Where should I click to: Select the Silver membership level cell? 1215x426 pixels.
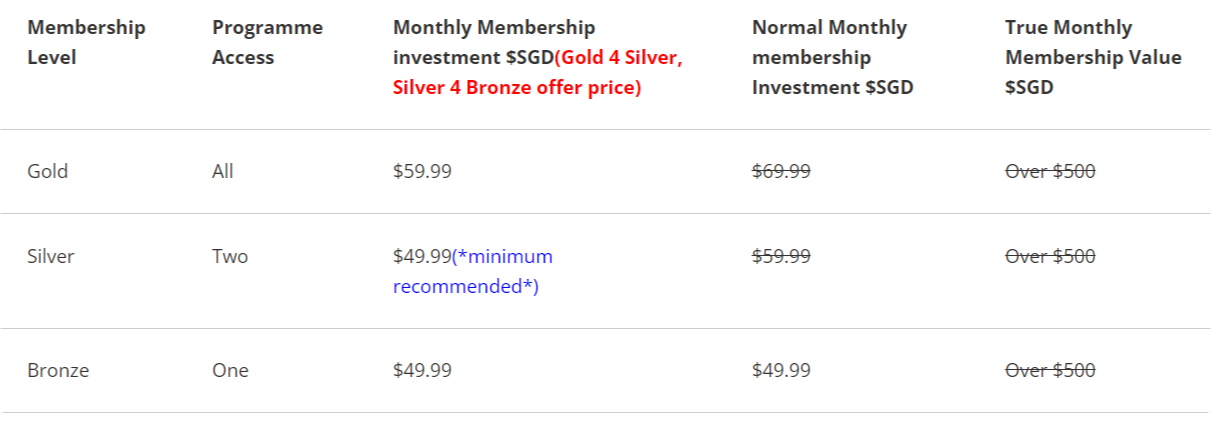pos(51,256)
